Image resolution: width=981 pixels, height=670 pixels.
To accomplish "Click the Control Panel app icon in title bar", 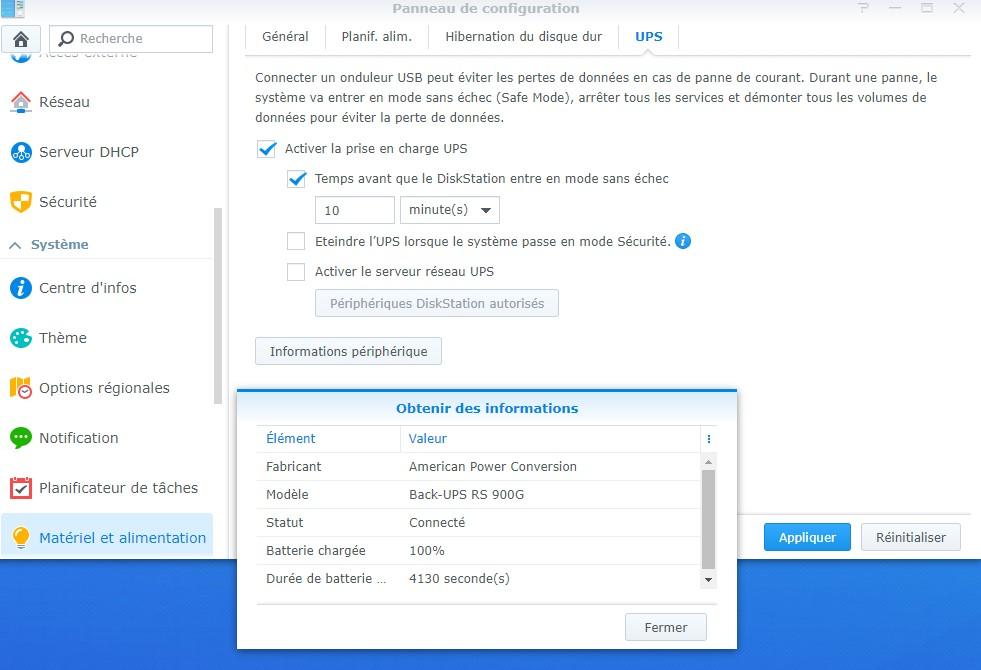I will (x=13, y=9).
